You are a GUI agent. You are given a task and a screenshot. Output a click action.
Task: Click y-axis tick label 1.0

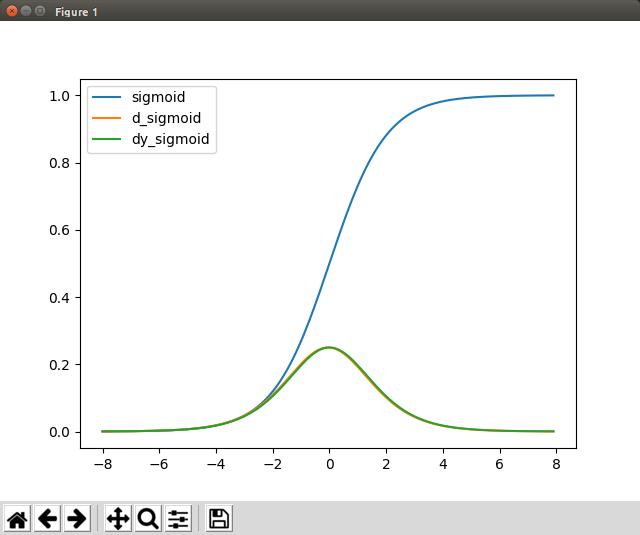[x=60, y=96]
